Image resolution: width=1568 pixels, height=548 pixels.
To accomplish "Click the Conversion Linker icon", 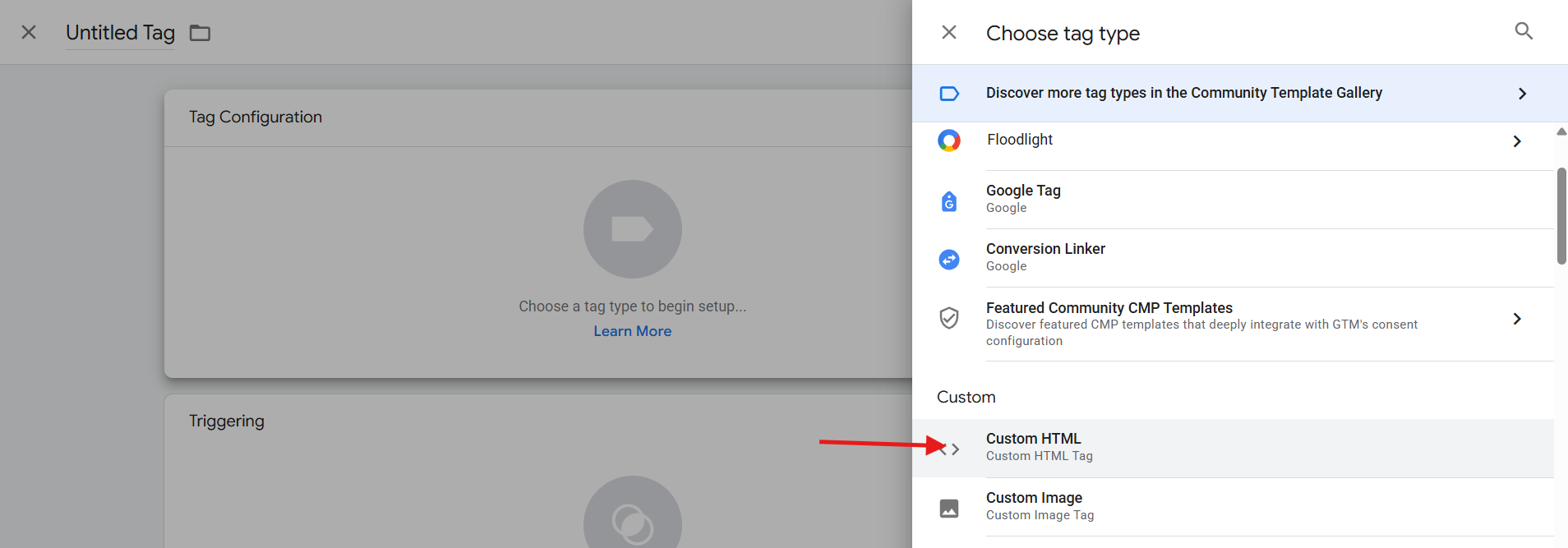I will tap(949, 260).
